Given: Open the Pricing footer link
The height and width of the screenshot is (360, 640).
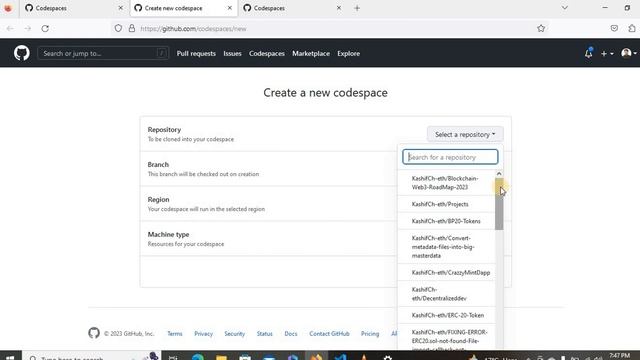Looking at the screenshot, I should tap(370, 333).
